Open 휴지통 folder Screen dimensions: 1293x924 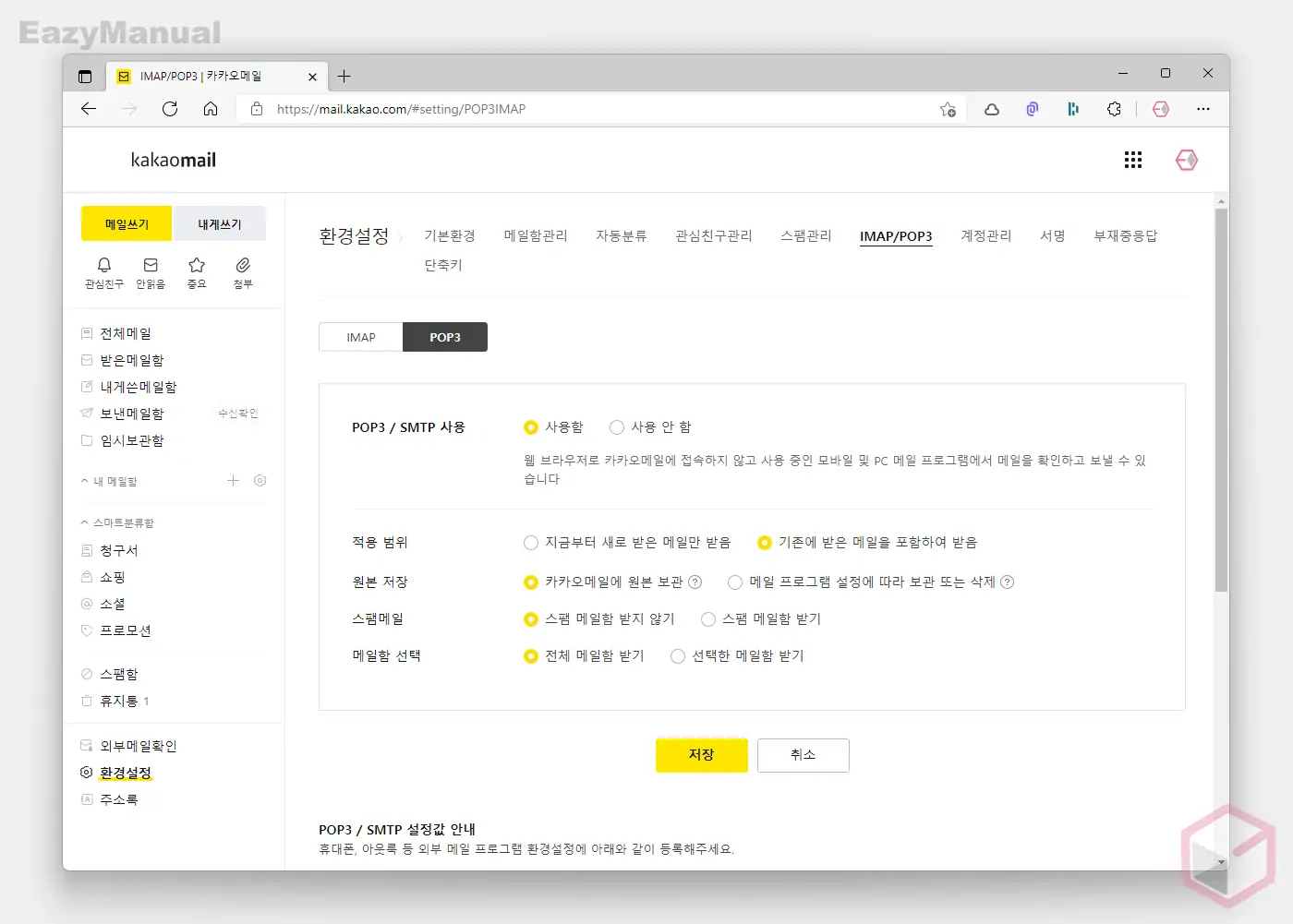(x=119, y=702)
